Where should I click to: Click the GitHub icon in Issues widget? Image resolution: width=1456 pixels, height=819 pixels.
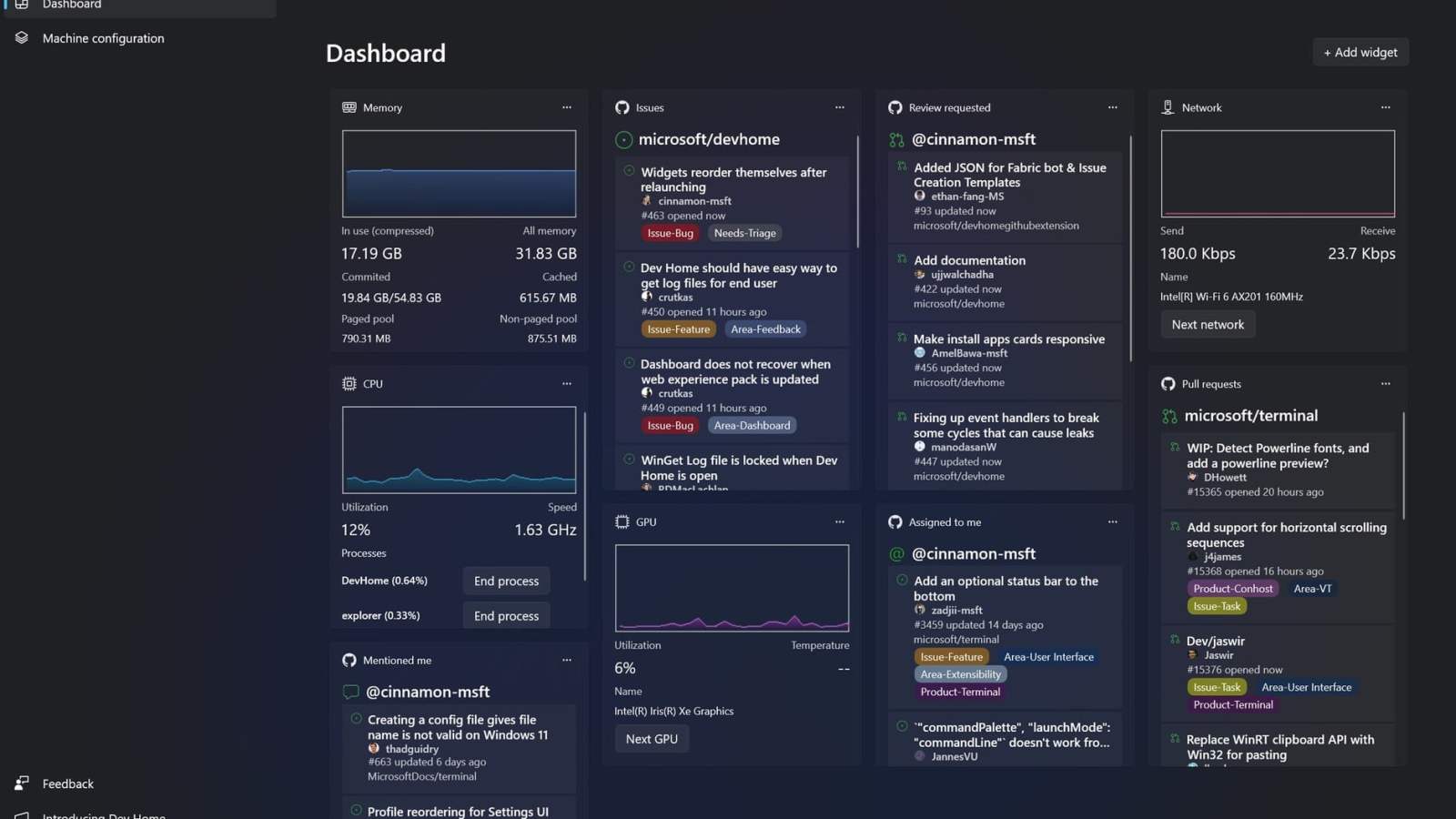click(x=622, y=107)
